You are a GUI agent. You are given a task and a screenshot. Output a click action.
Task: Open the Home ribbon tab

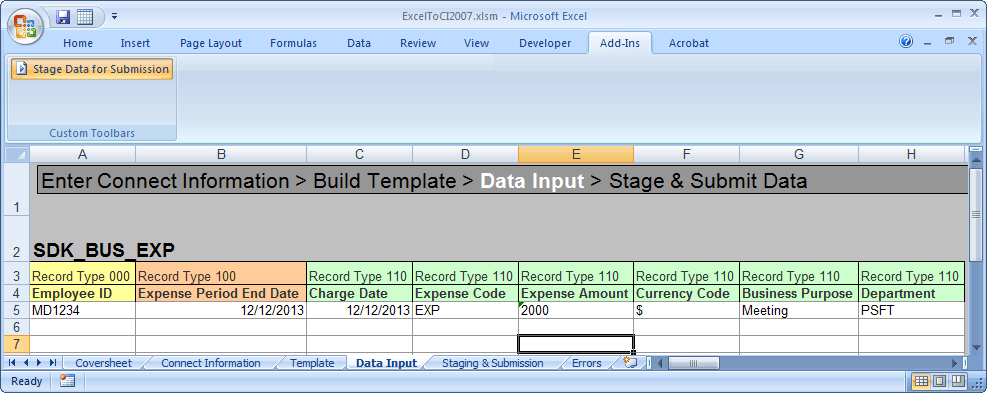78,43
